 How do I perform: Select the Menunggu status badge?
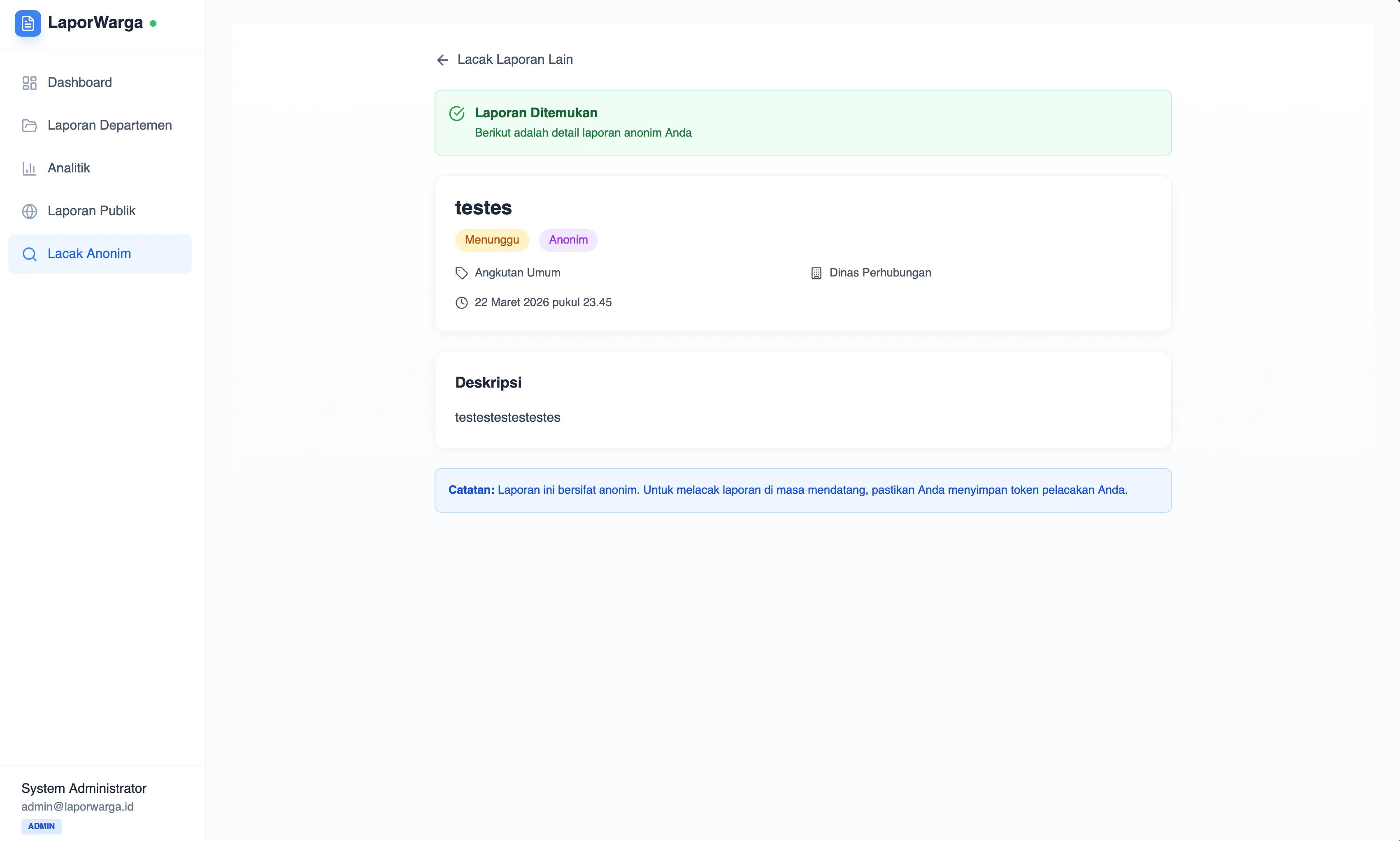point(491,240)
